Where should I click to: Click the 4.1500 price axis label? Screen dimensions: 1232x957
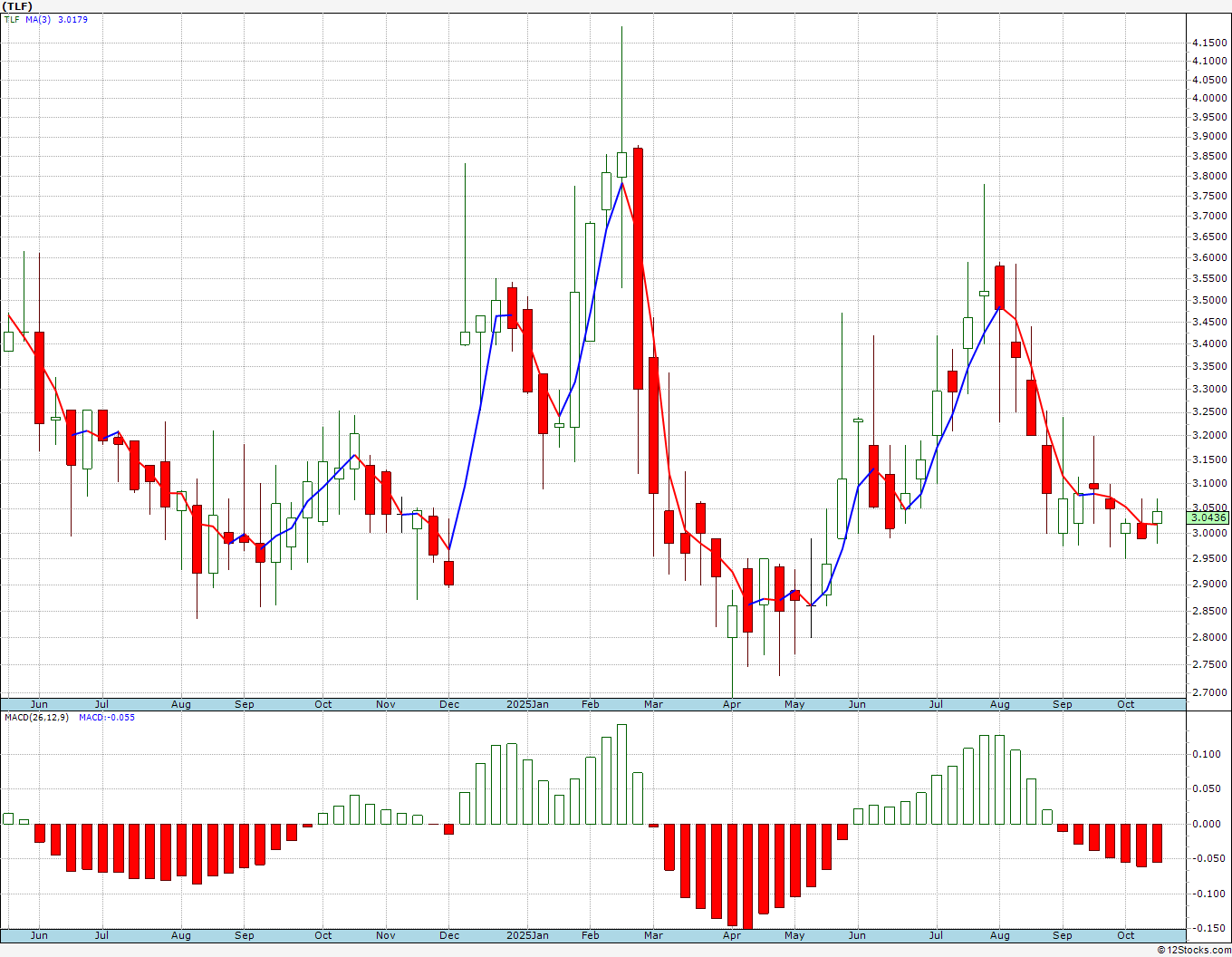(x=1210, y=43)
